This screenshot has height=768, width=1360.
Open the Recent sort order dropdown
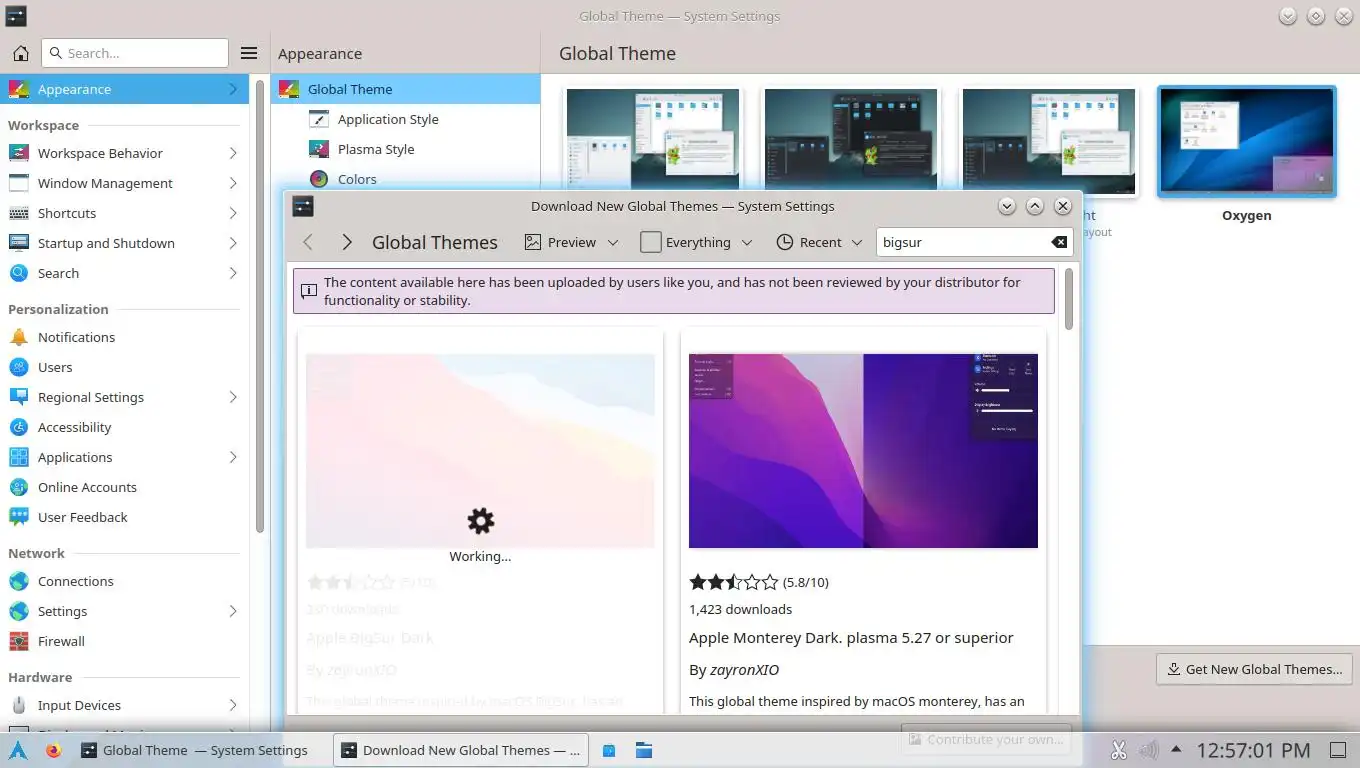pyautogui.click(x=819, y=242)
